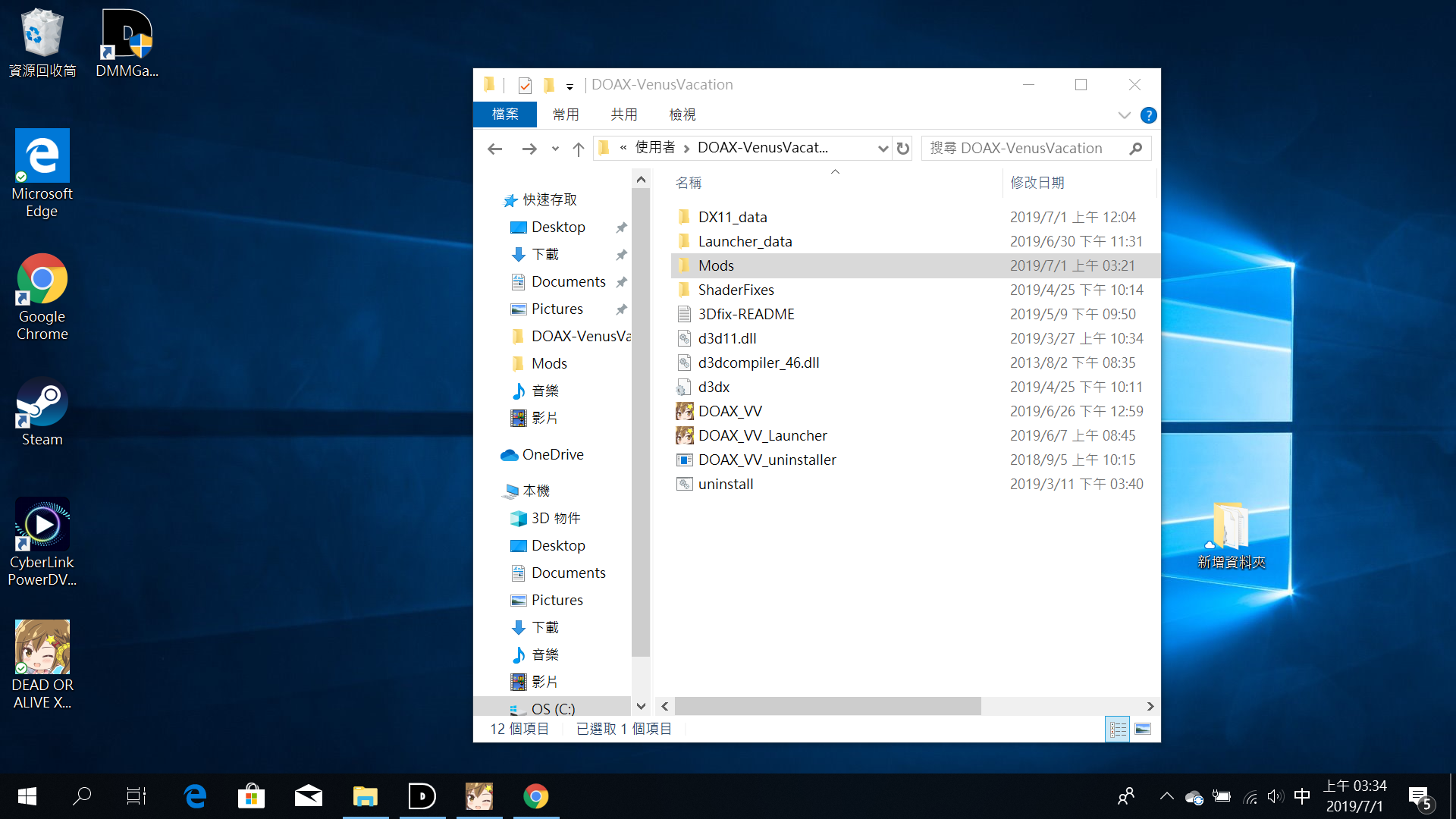Click the Properties quick access toolbar icon

[x=525, y=85]
